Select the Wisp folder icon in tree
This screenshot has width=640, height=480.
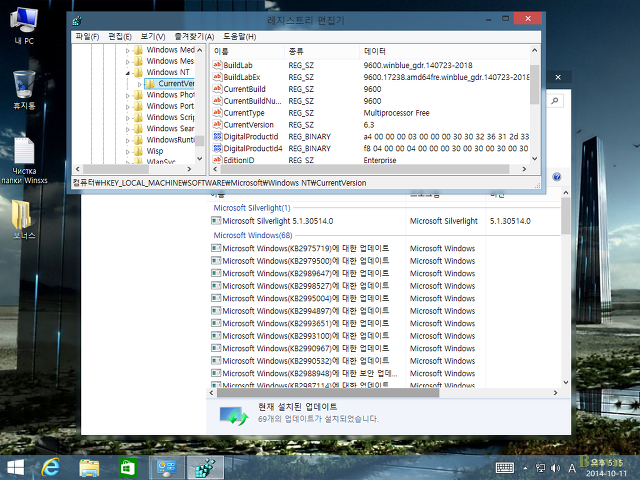point(138,151)
